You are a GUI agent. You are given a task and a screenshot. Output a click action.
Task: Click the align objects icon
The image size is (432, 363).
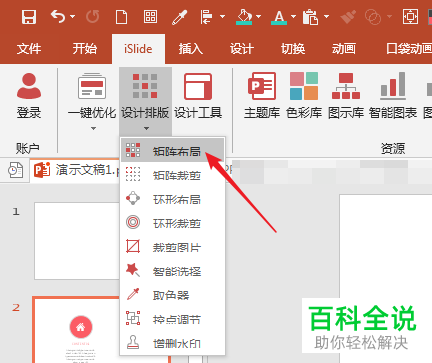coord(207,17)
